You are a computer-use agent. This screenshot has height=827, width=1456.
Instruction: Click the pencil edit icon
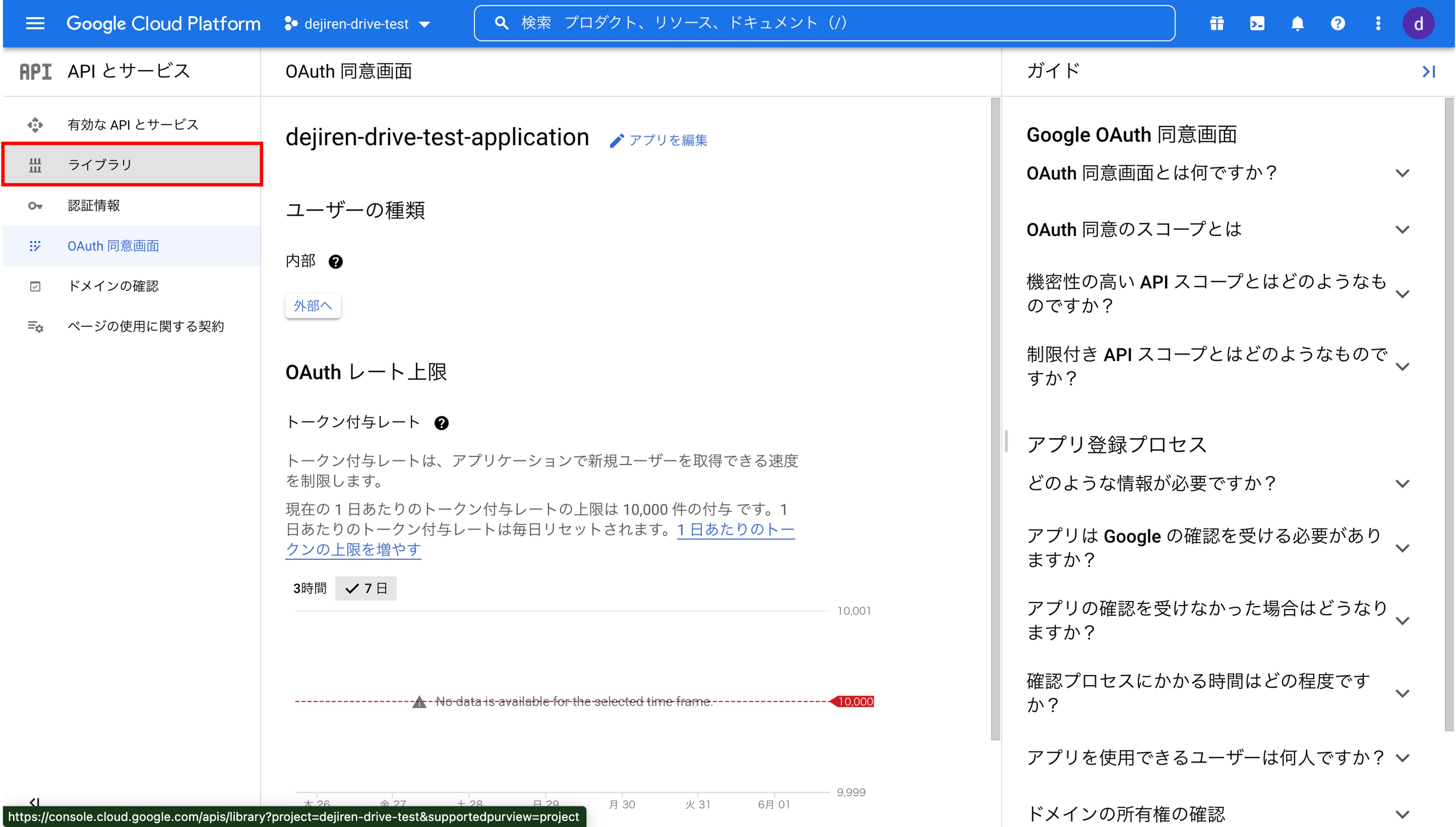pos(617,141)
